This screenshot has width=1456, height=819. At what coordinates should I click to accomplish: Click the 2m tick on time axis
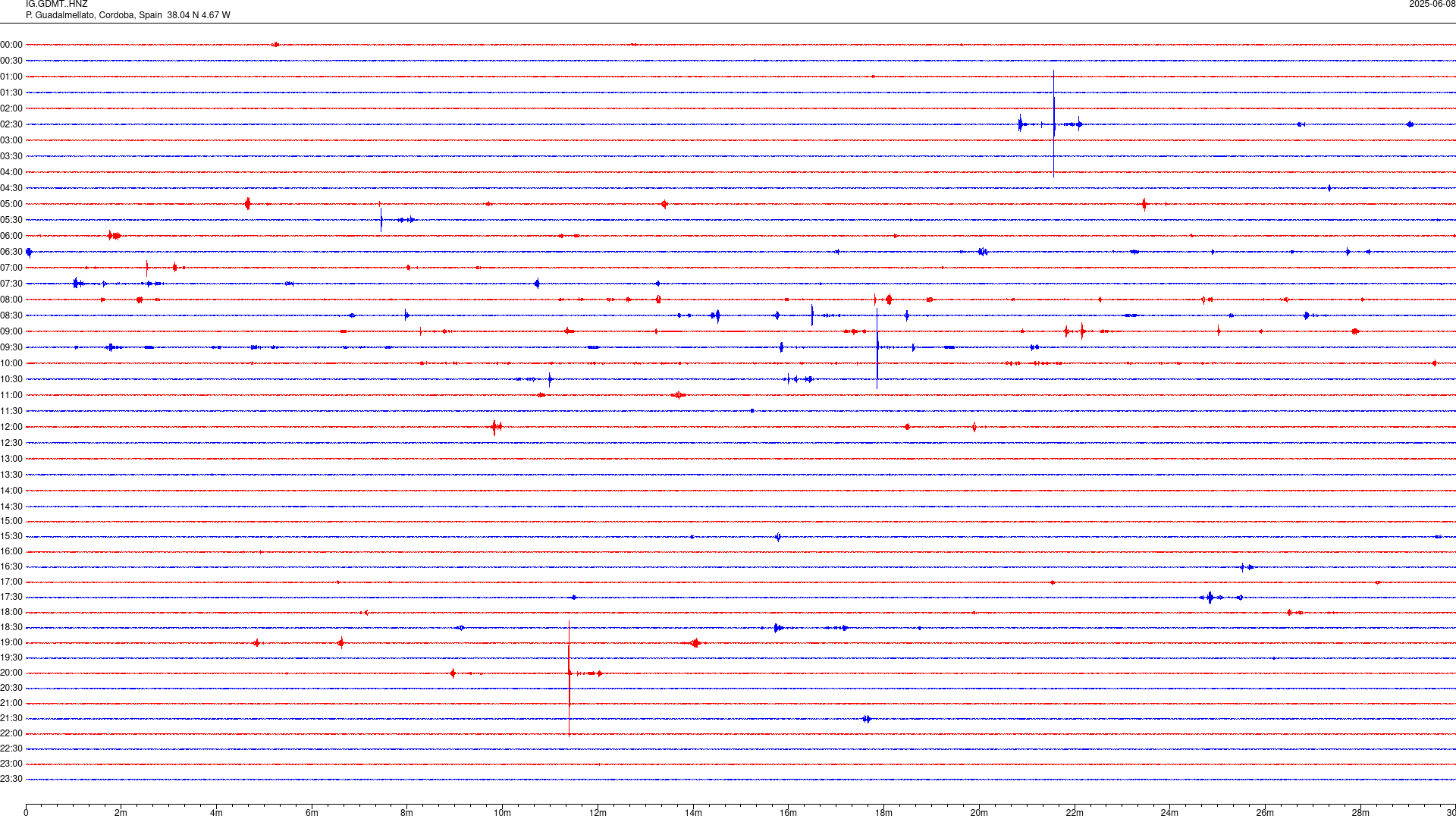click(x=121, y=813)
